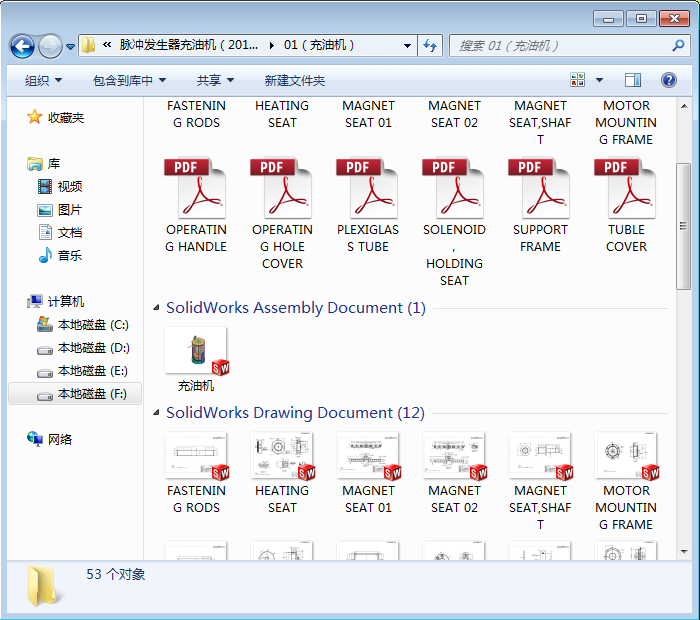Collapse the SolidWorks Drawing Document group

(157, 413)
